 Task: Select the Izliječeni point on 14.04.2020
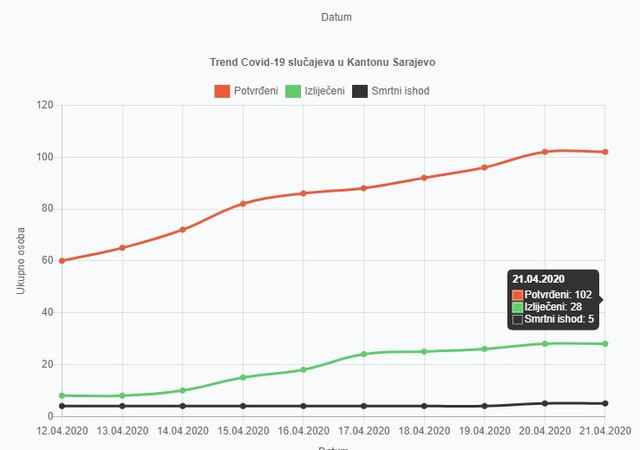(182, 390)
